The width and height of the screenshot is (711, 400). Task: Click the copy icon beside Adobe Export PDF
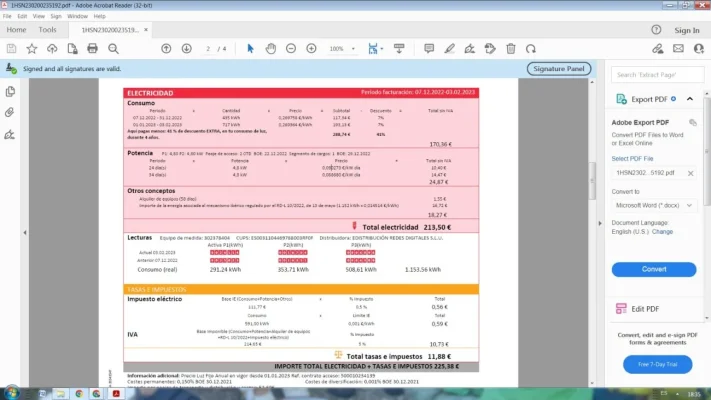click(692, 122)
